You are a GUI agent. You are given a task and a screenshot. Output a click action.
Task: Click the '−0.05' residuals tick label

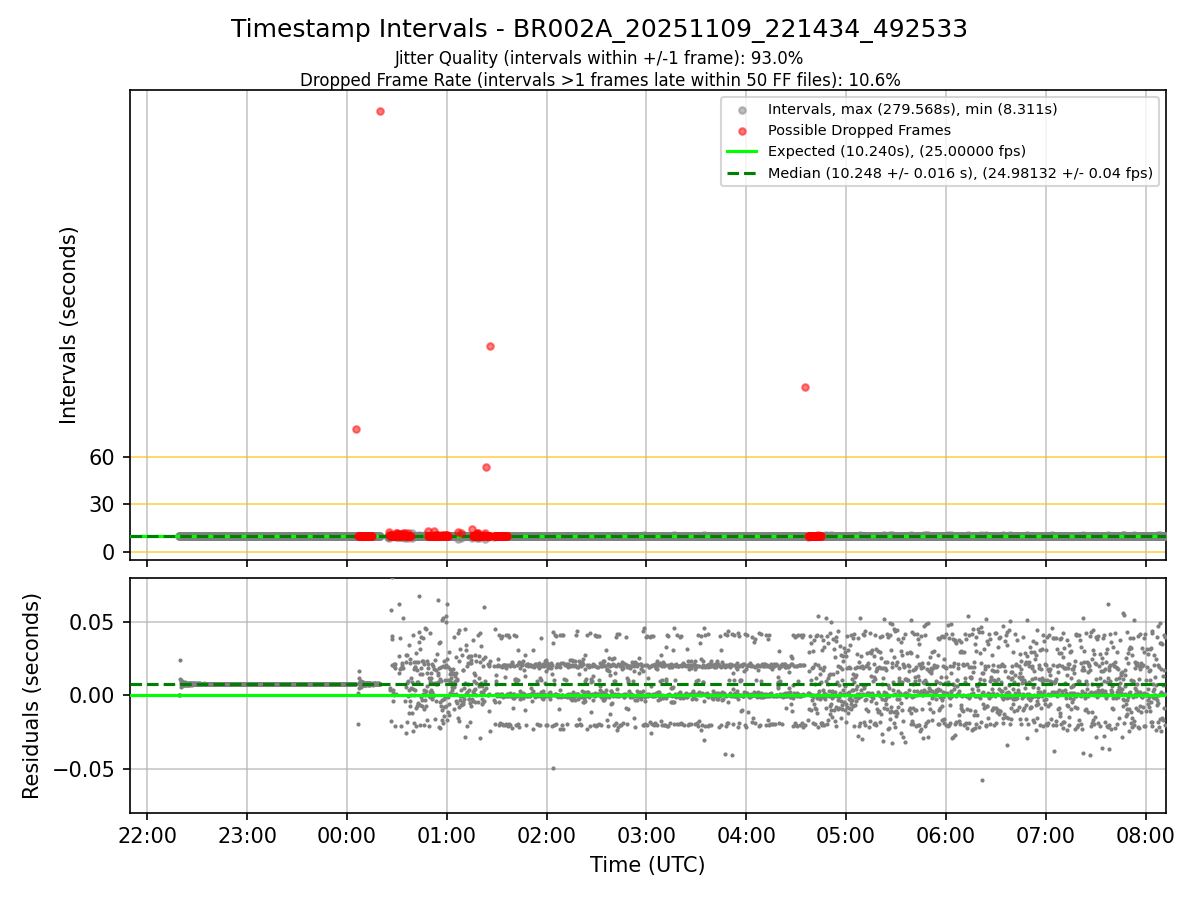tap(86, 769)
